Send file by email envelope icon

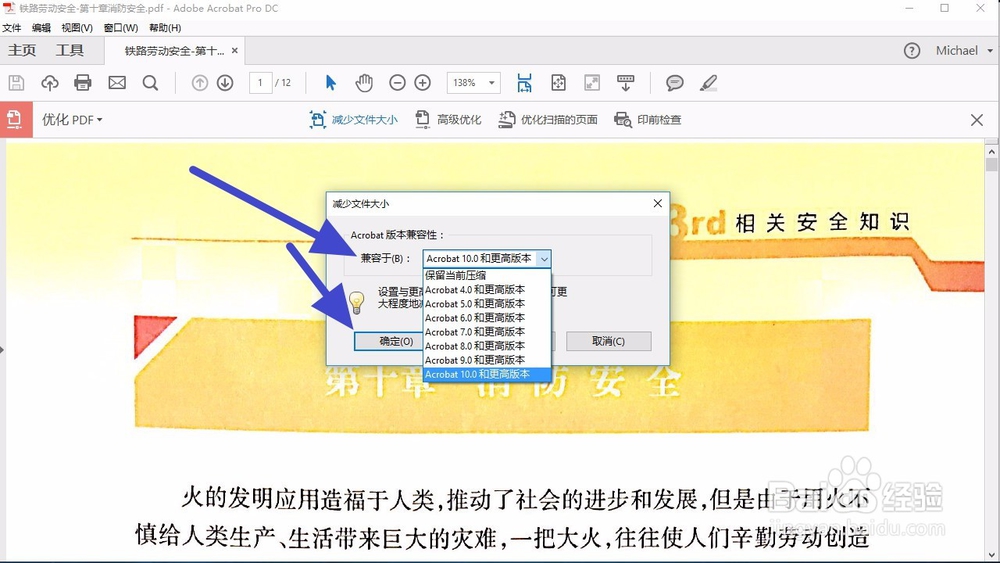click(x=117, y=83)
